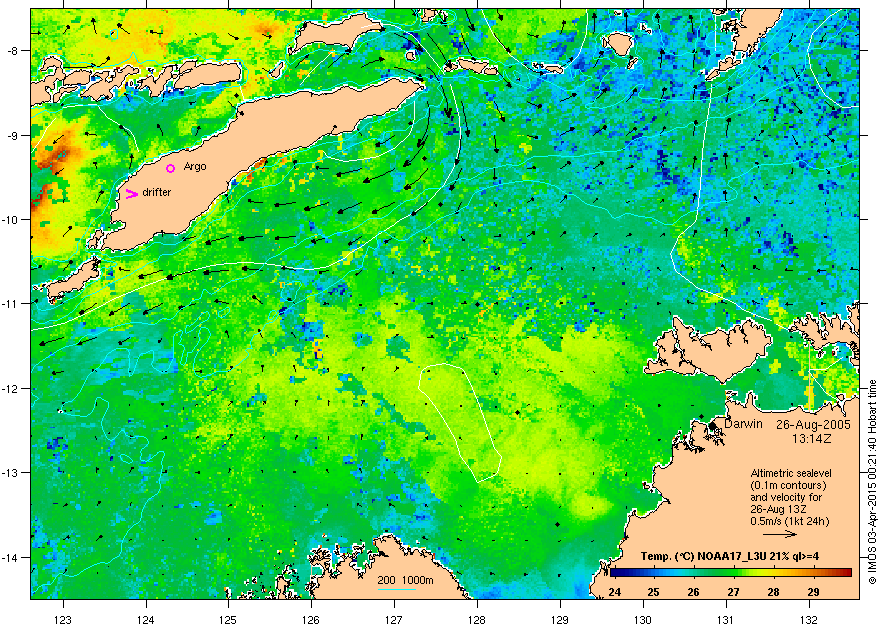Click the color scale value 27
Screen dimensions: 880x630
pyautogui.click(x=734, y=592)
